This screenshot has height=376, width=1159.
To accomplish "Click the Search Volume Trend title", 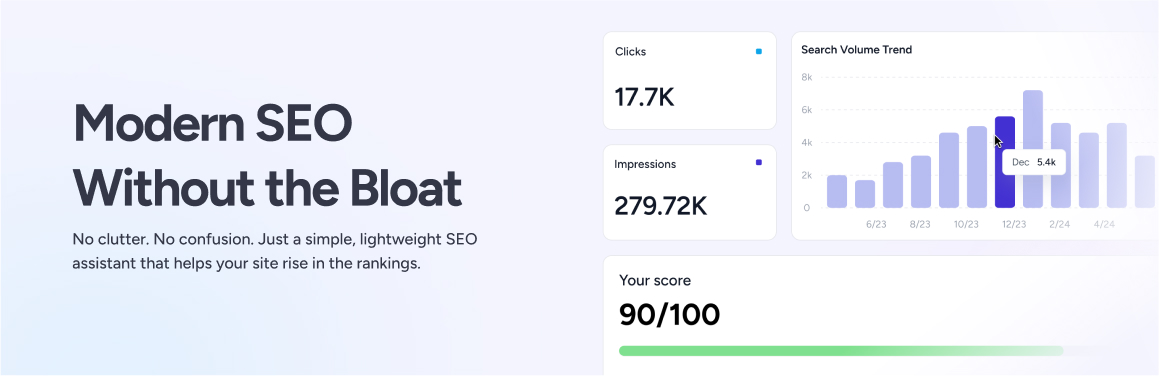I will tap(857, 49).
